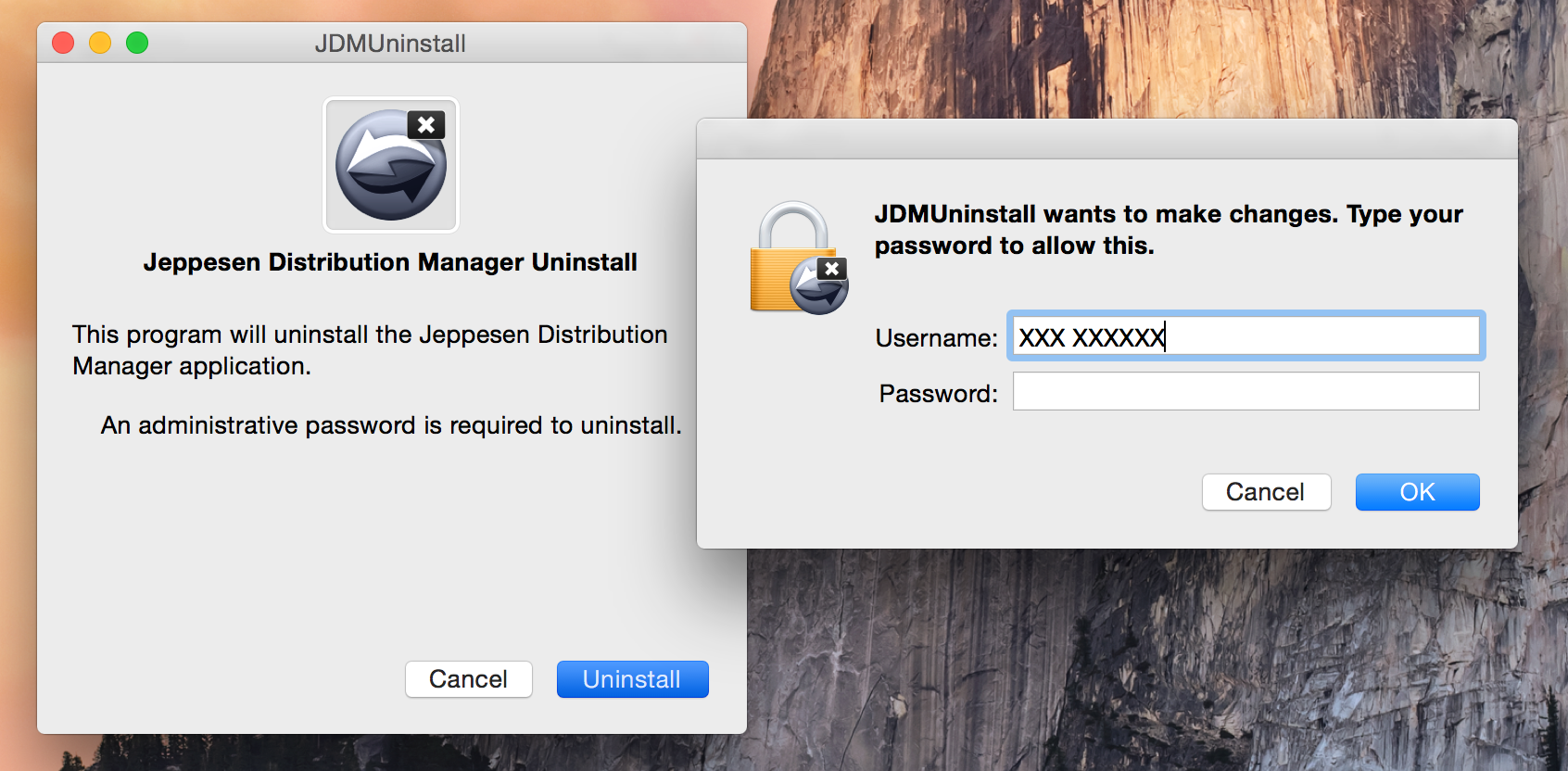Minimize JDMUninstall using the yellow button

click(100, 43)
